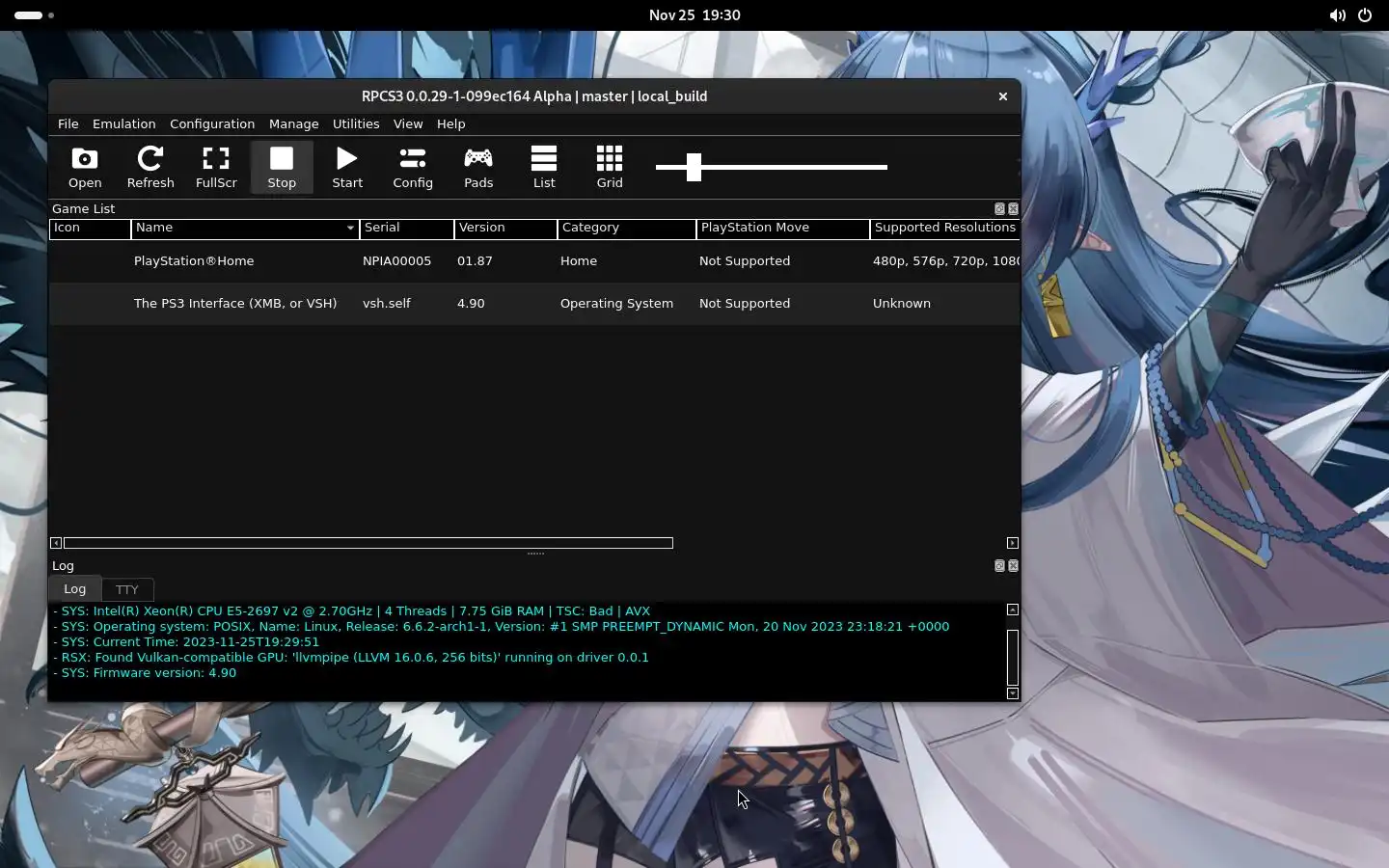Open the Help menu
Screen dimensions: 1389x868
pos(450,123)
